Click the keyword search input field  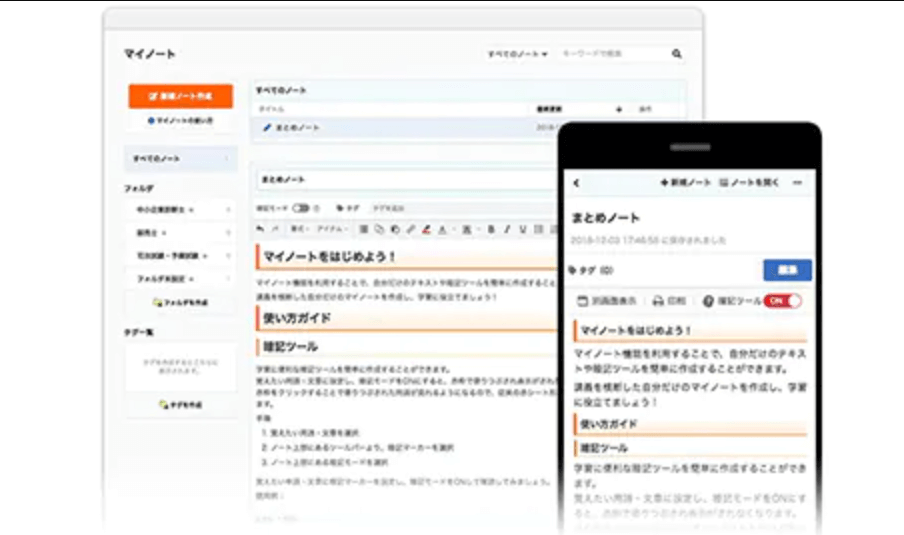[x=610, y=54]
